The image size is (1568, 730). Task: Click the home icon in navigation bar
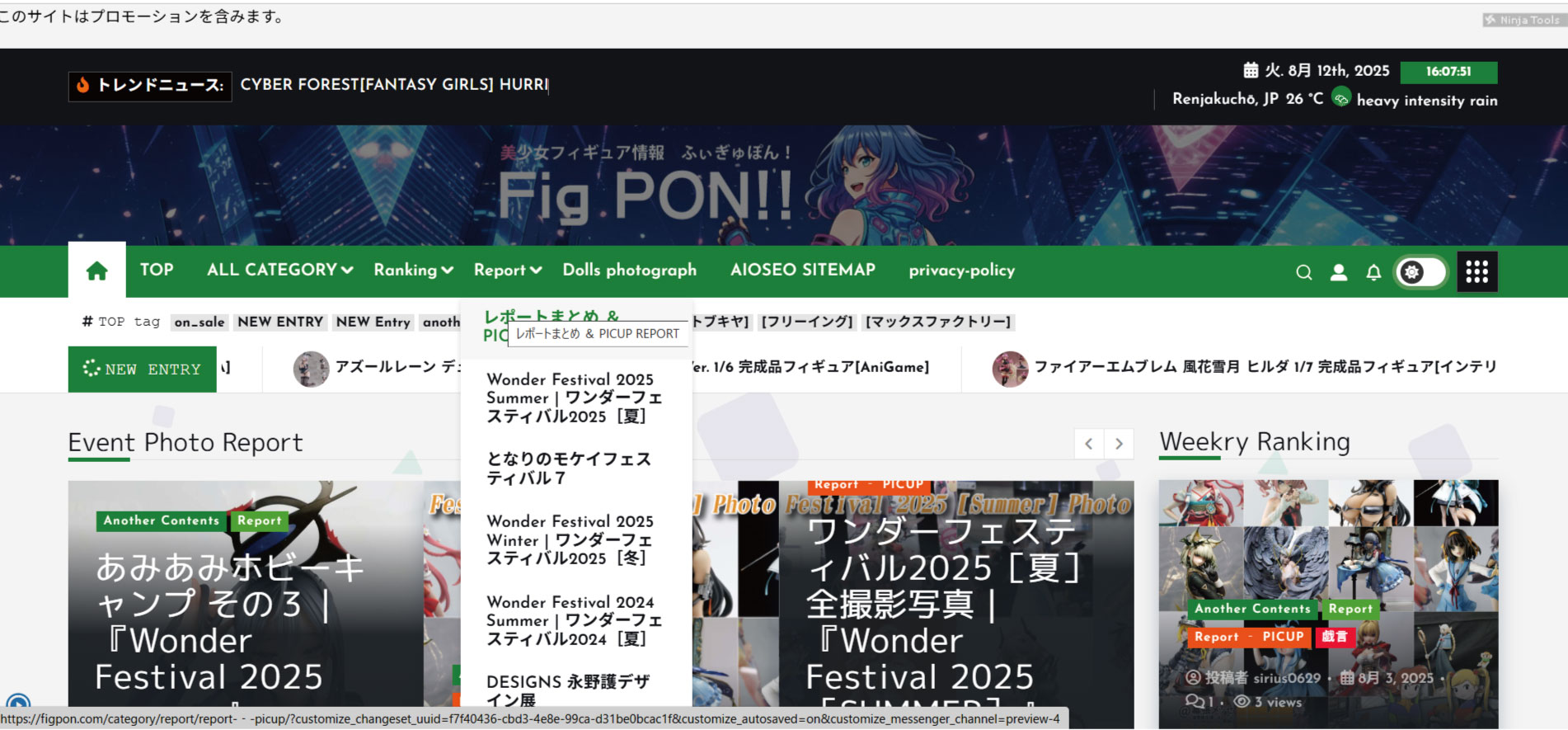[96, 271]
